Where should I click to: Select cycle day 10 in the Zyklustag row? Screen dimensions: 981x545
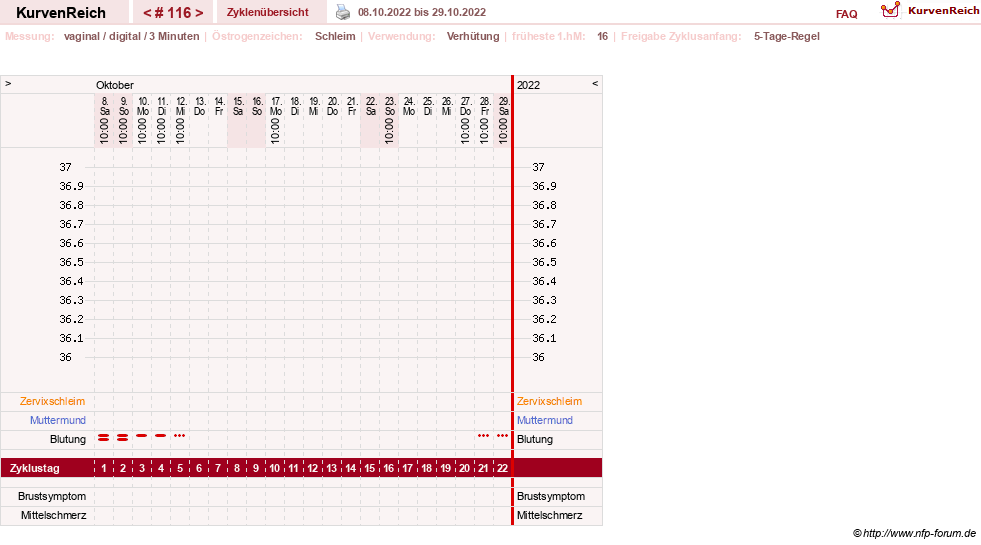coord(275,468)
